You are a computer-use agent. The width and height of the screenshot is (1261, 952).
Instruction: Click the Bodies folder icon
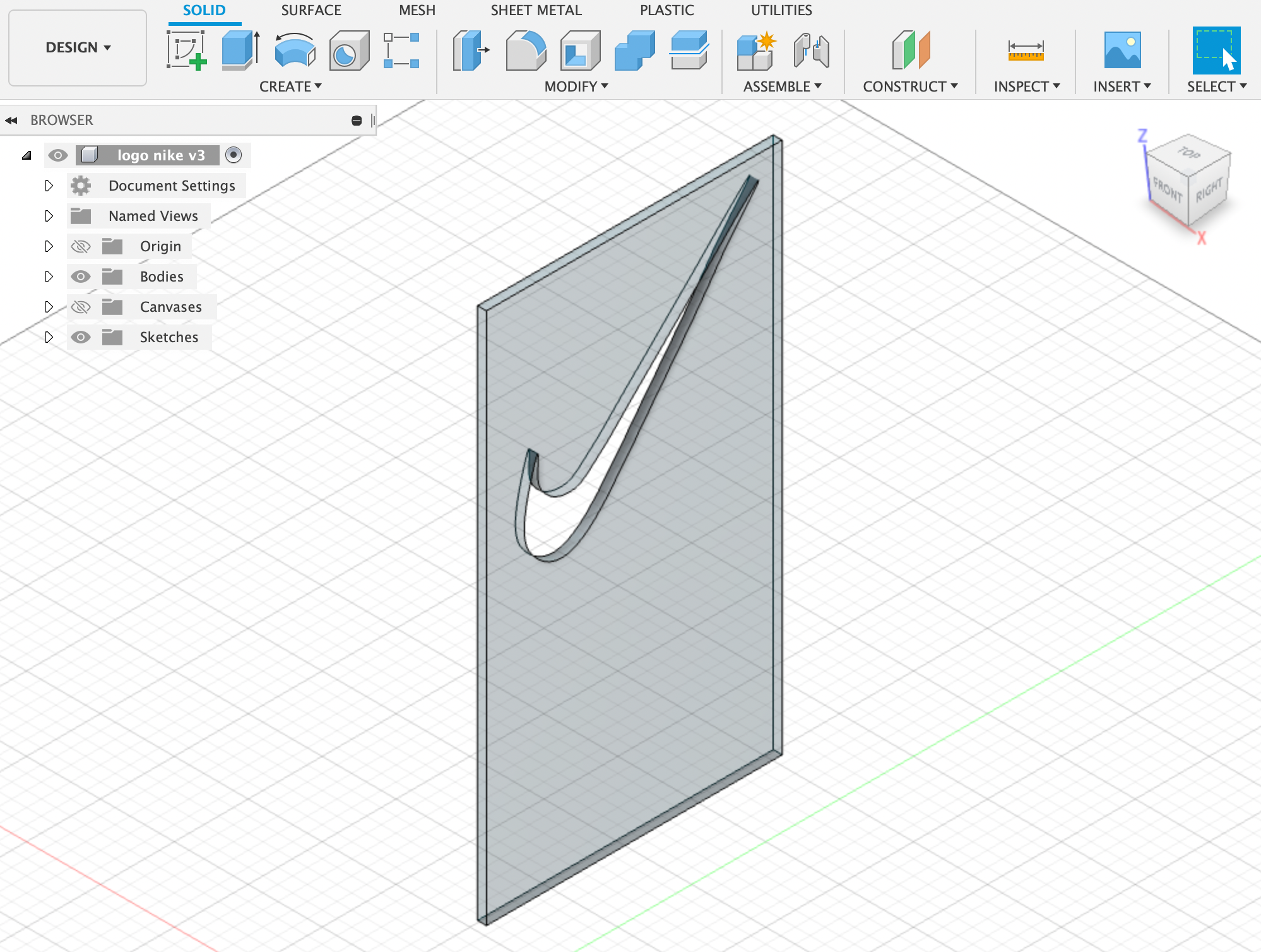point(112,277)
